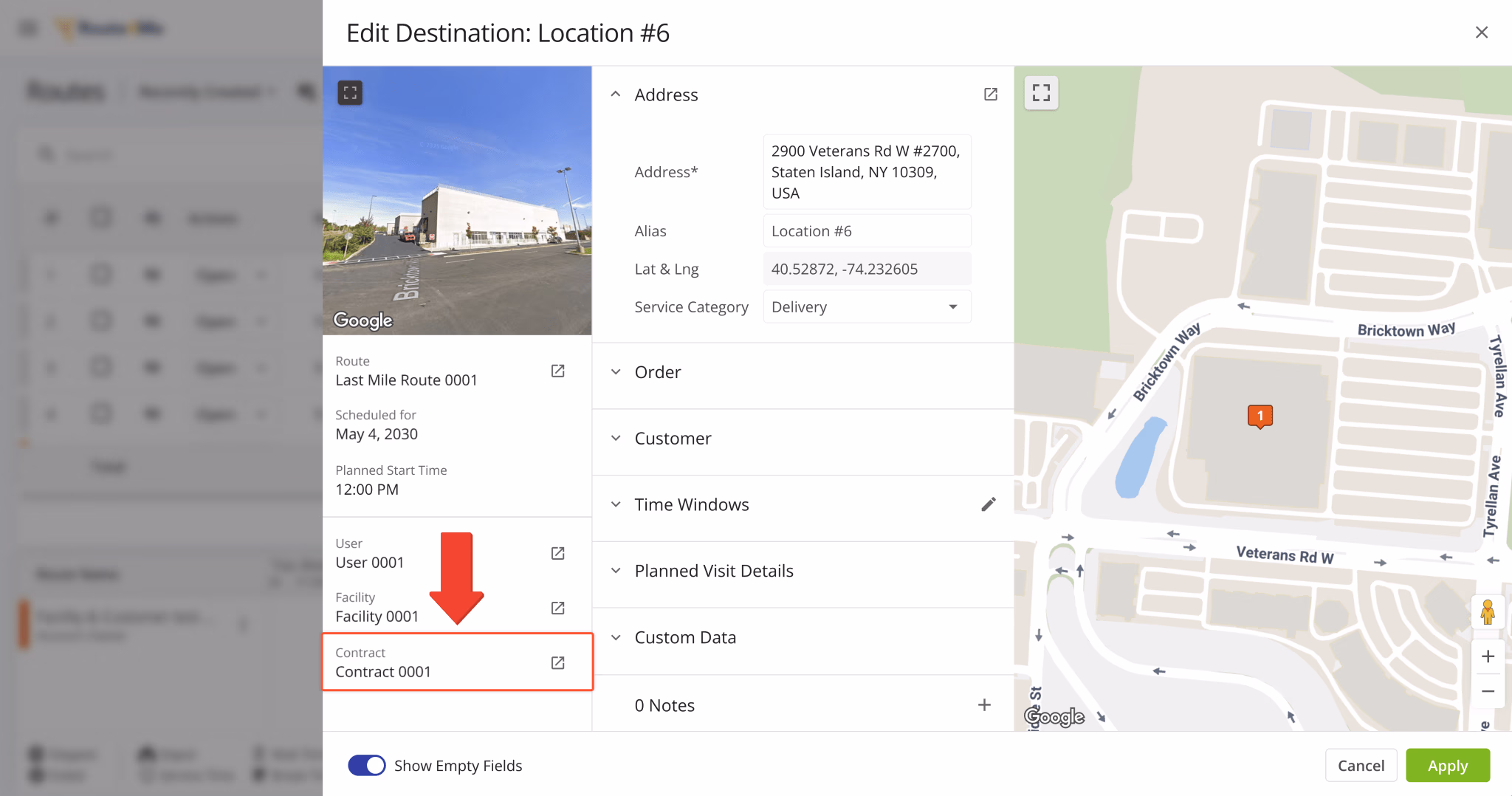The width and height of the screenshot is (1512, 796).
Task: Select the Pegman street view icon
Action: (x=1488, y=612)
